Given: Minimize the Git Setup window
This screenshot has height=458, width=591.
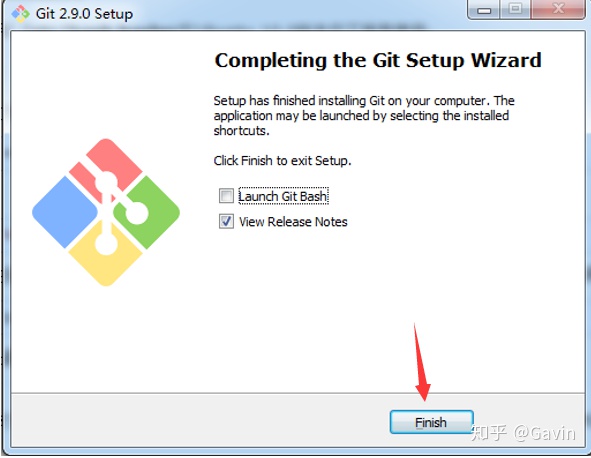Looking at the screenshot, I should click(x=484, y=9).
